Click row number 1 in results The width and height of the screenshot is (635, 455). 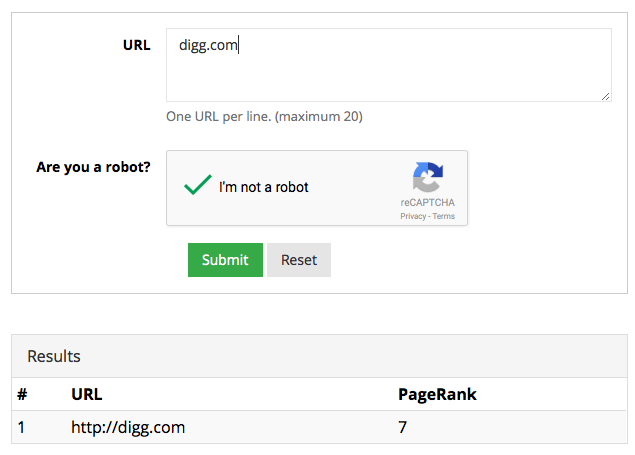point(21,427)
